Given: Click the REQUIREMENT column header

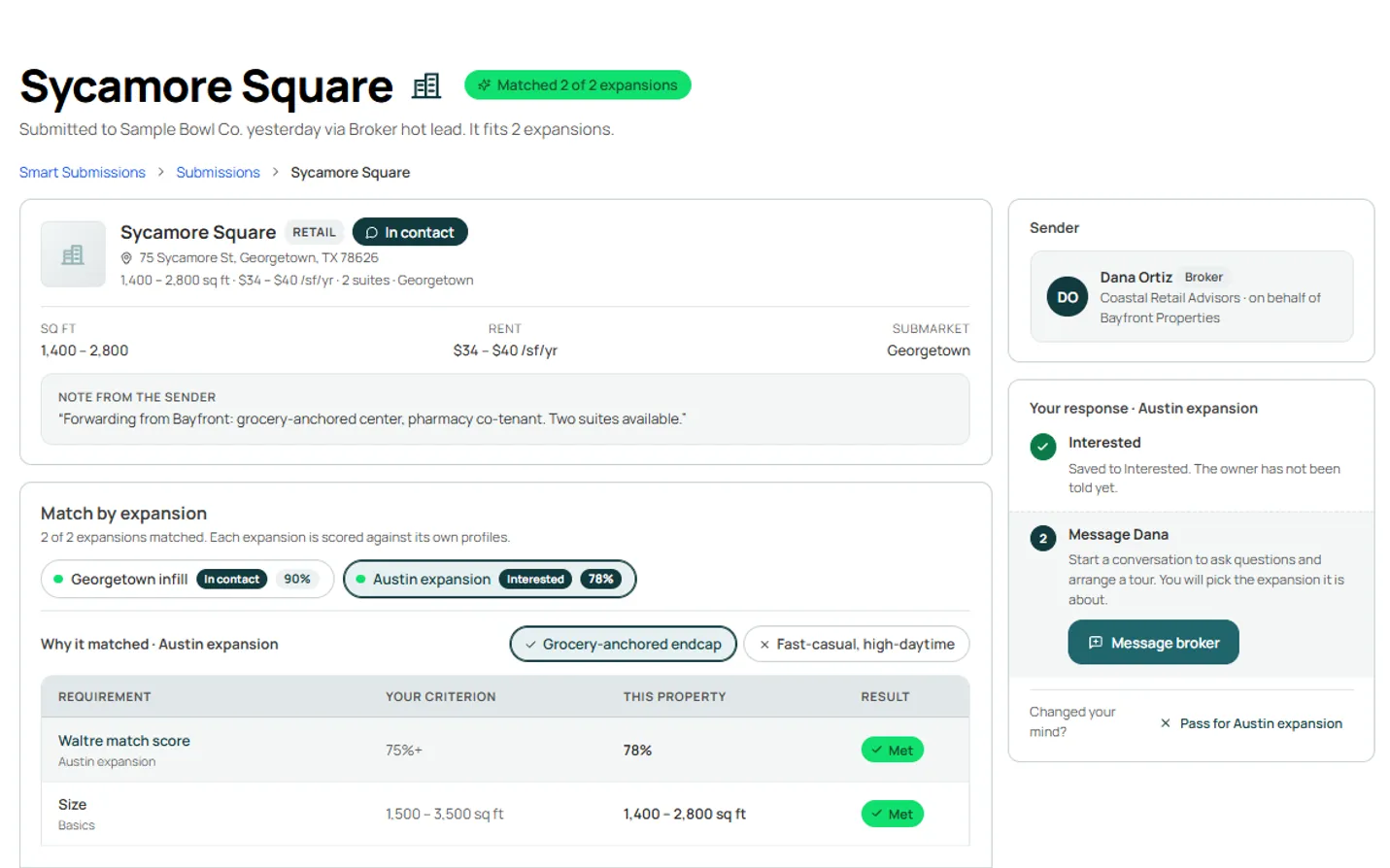Looking at the screenshot, I should pos(104,697).
